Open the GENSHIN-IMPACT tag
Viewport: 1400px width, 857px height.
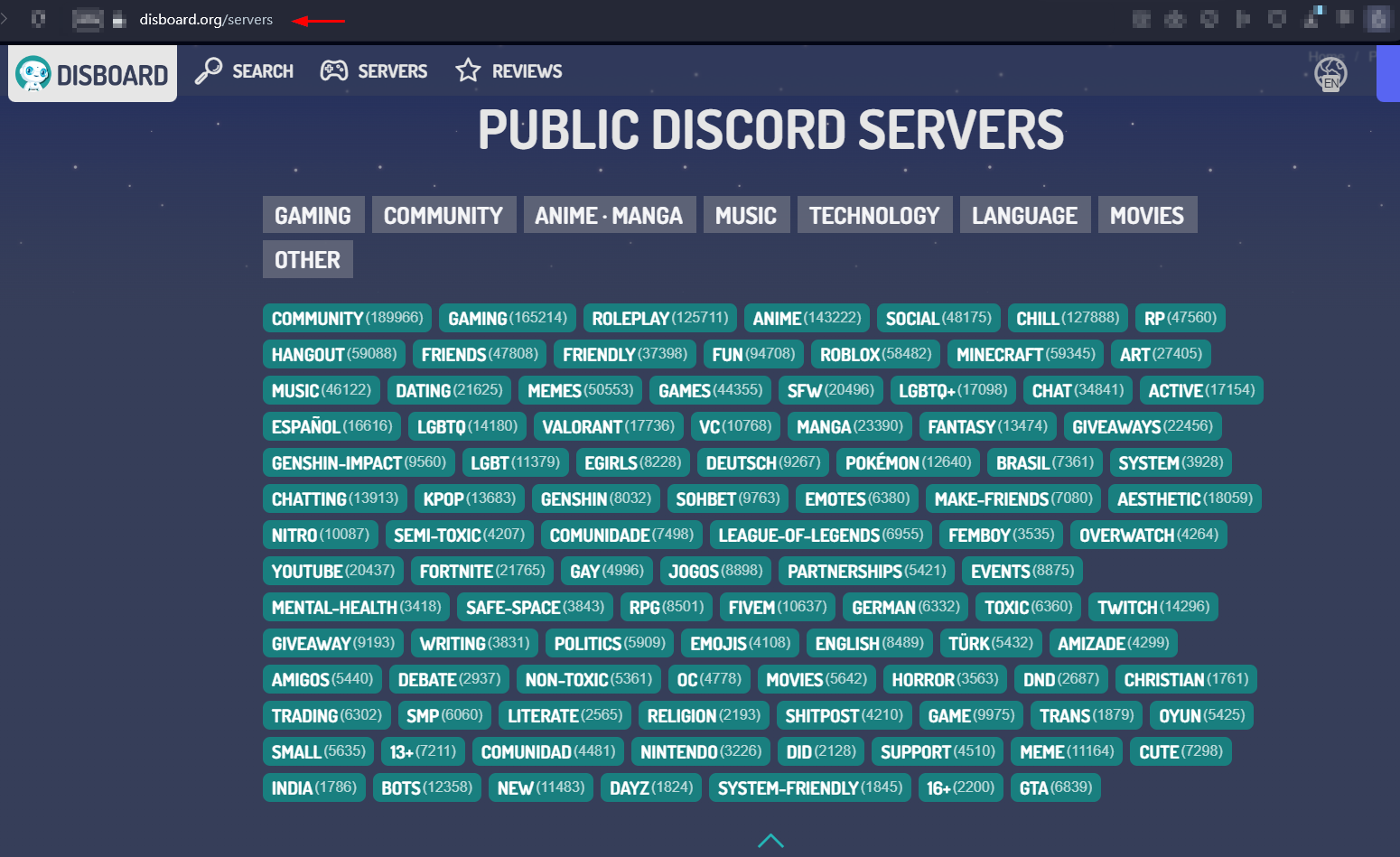[359, 462]
